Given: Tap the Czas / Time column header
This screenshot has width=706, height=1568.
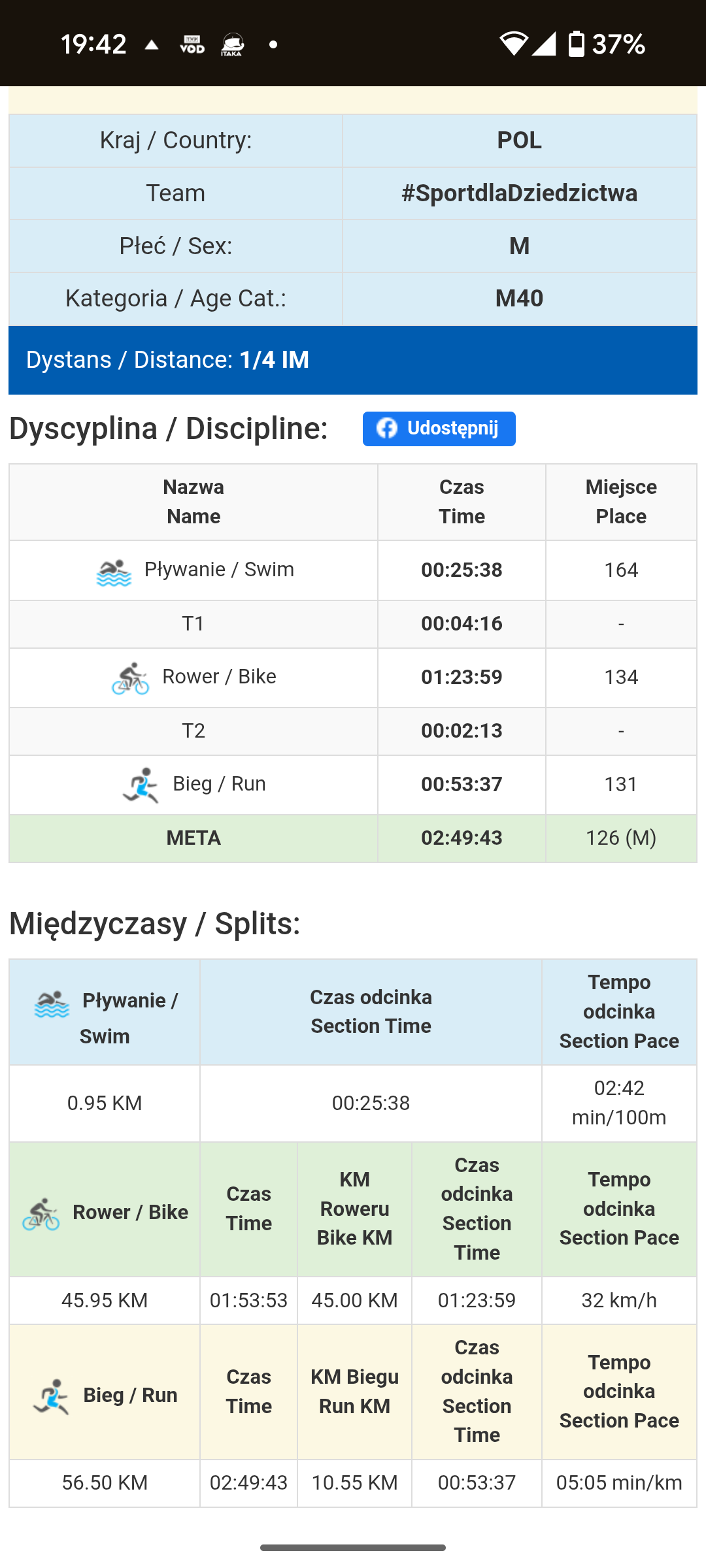Looking at the screenshot, I should click(462, 502).
